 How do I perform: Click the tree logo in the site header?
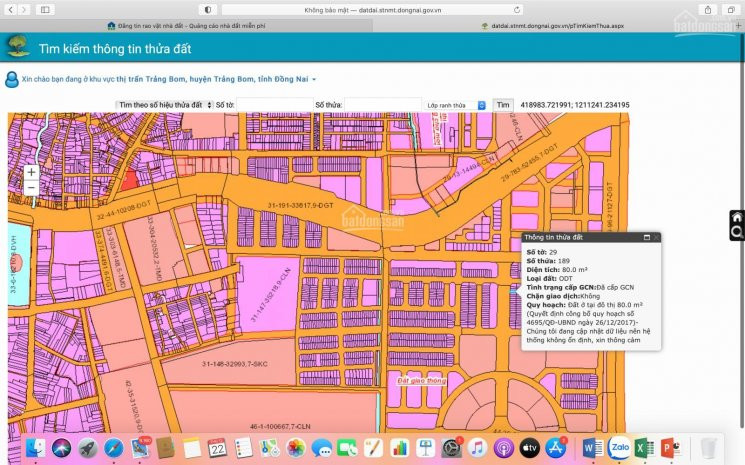point(18,47)
